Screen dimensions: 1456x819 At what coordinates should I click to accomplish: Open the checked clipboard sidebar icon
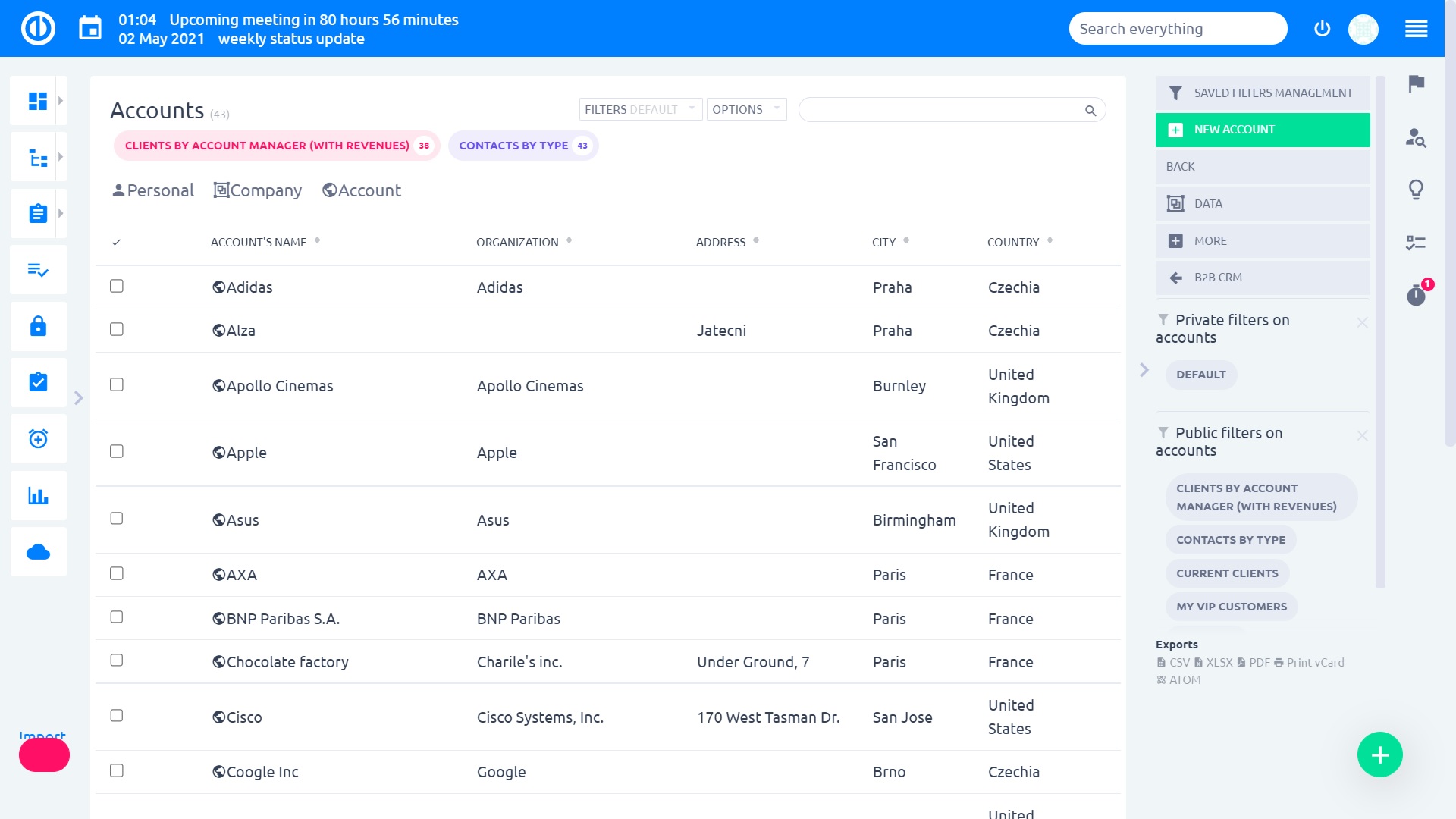point(38,382)
